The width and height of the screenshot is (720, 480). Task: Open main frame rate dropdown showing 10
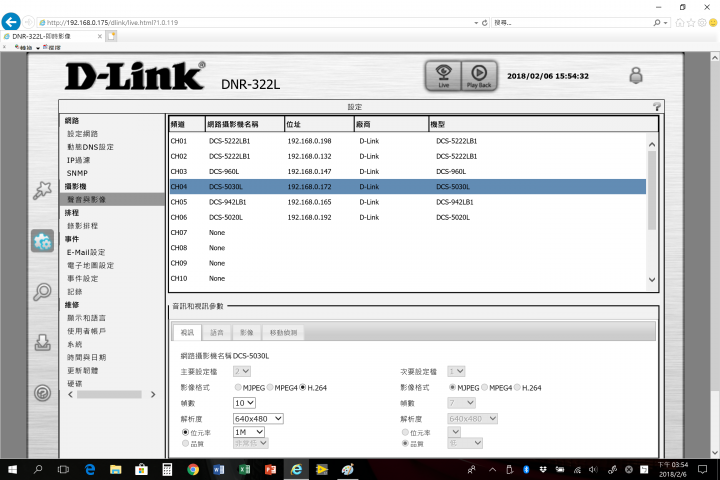point(244,403)
